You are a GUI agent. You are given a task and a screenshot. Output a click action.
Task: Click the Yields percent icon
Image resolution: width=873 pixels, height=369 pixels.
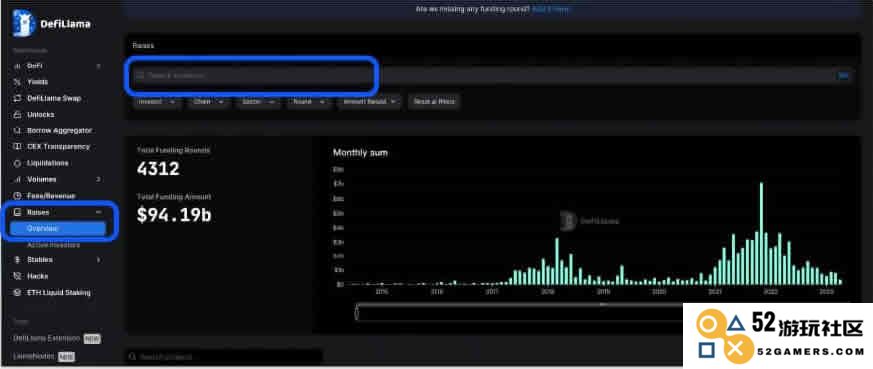coord(17,82)
